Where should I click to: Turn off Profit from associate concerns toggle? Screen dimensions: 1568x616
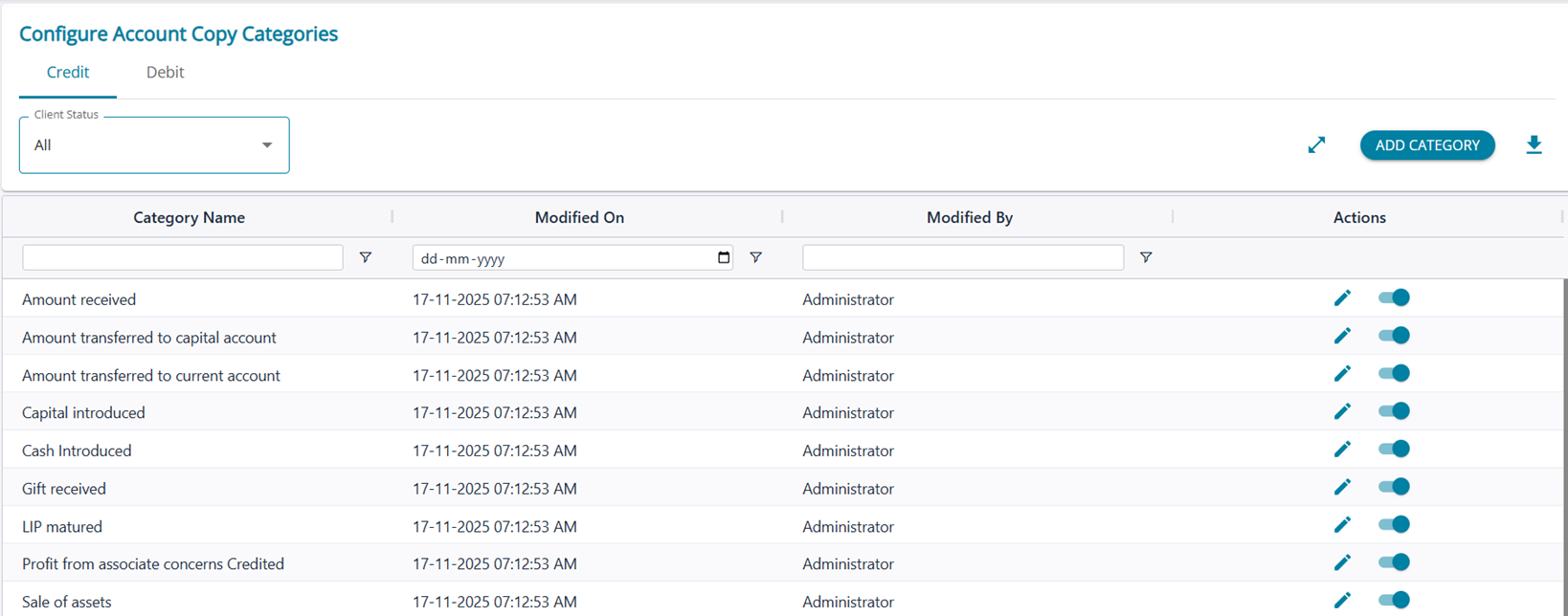pos(1394,562)
